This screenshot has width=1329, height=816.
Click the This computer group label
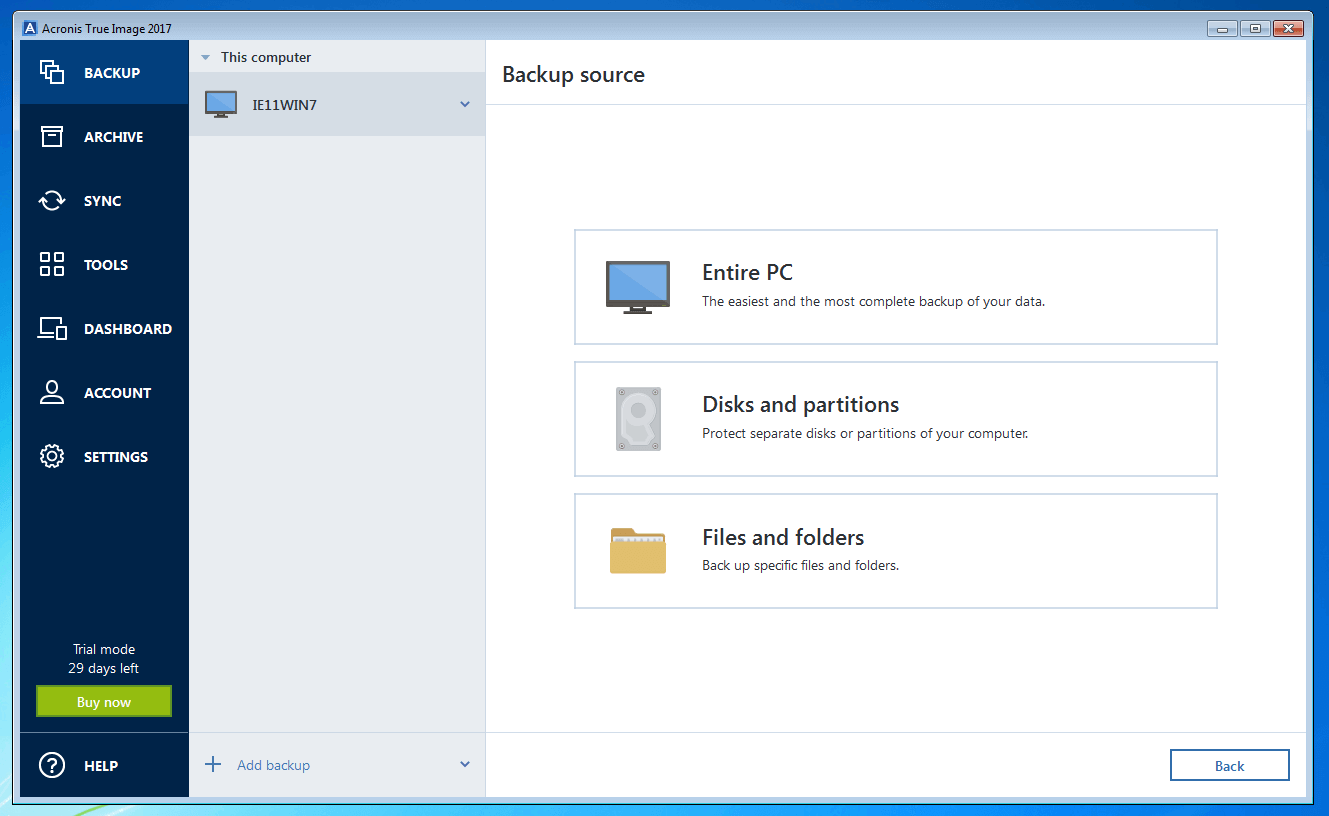coord(266,58)
